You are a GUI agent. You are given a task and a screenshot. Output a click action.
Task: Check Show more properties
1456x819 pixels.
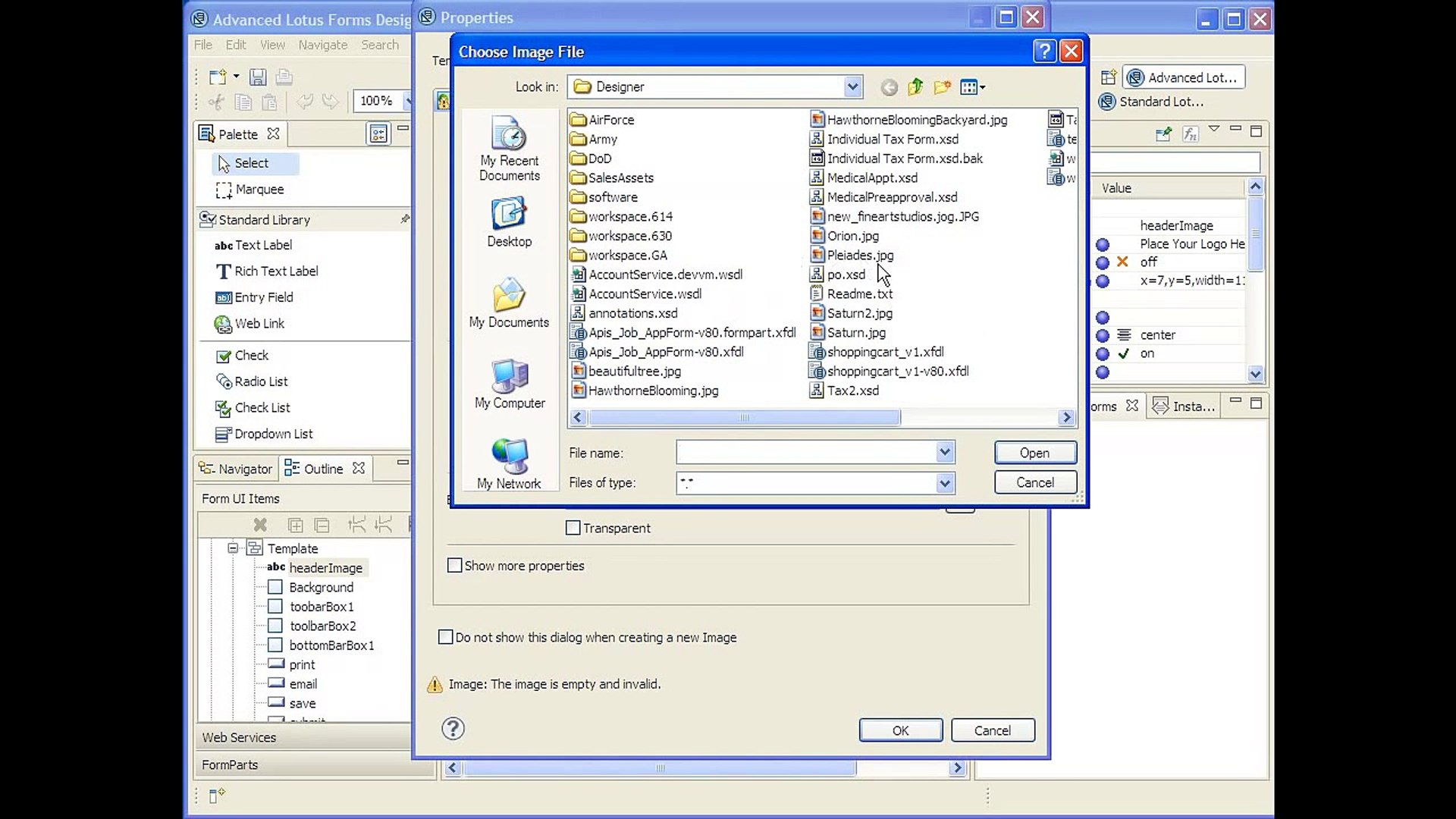coord(455,566)
